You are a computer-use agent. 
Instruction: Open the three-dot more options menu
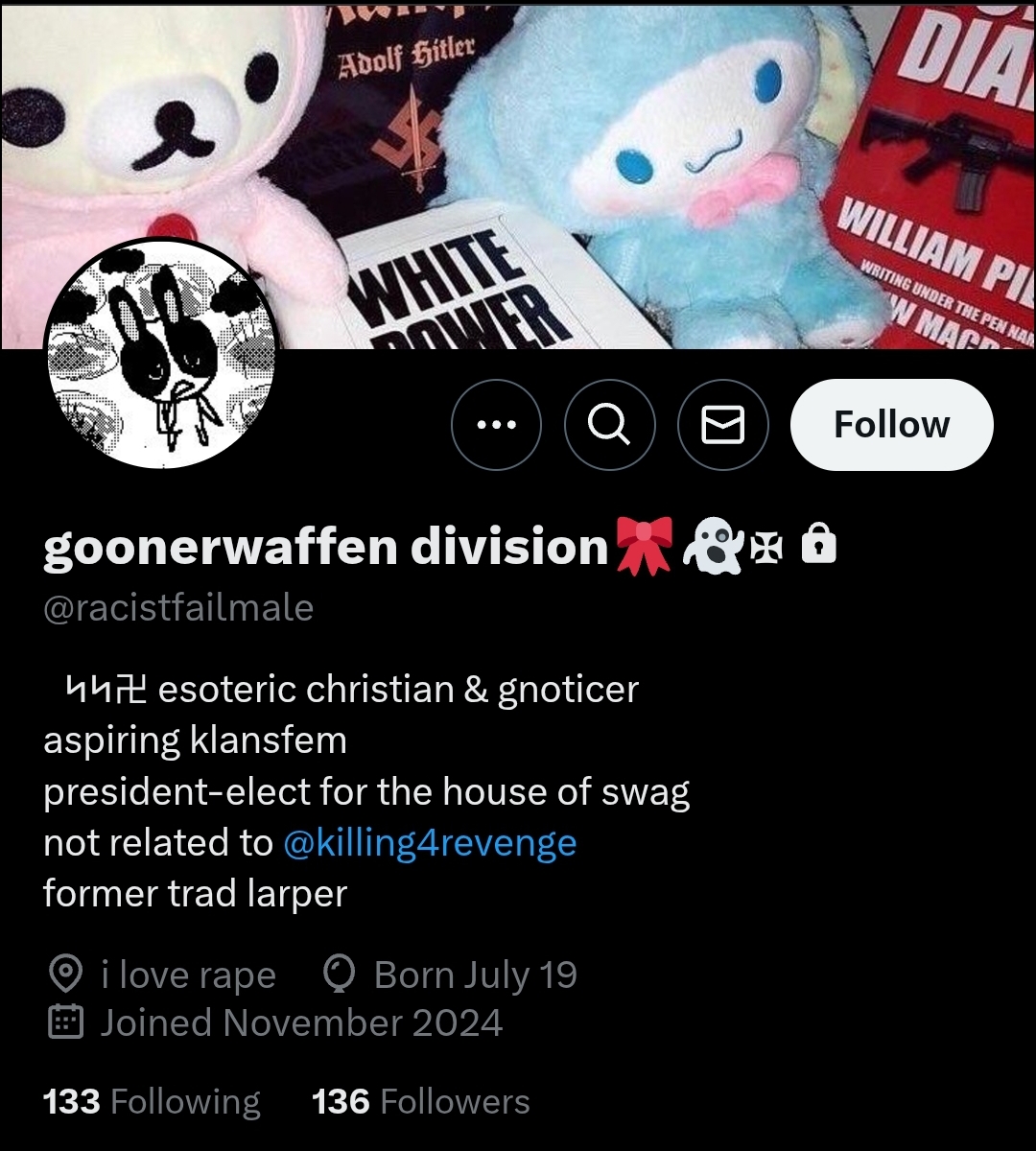(x=496, y=425)
